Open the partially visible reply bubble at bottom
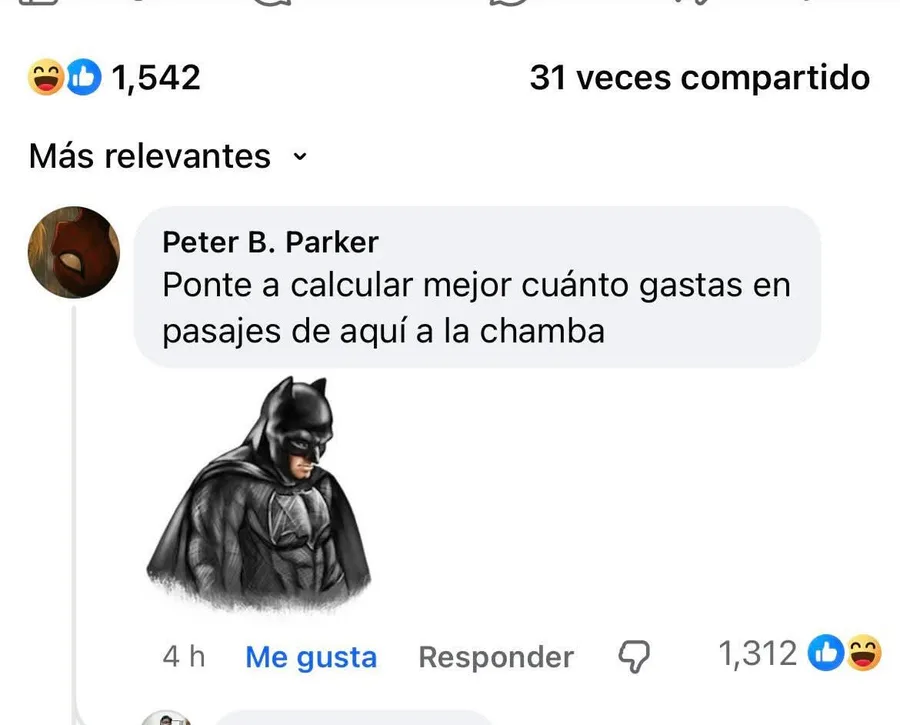The height and width of the screenshot is (725, 900). tap(353, 718)
